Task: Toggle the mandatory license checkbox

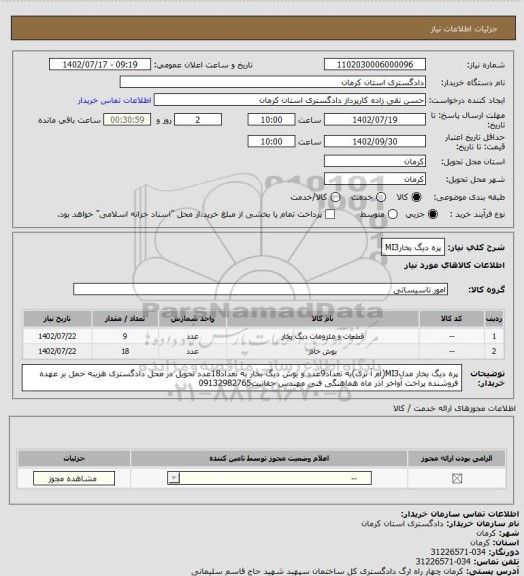Action: tap(457, 479)
